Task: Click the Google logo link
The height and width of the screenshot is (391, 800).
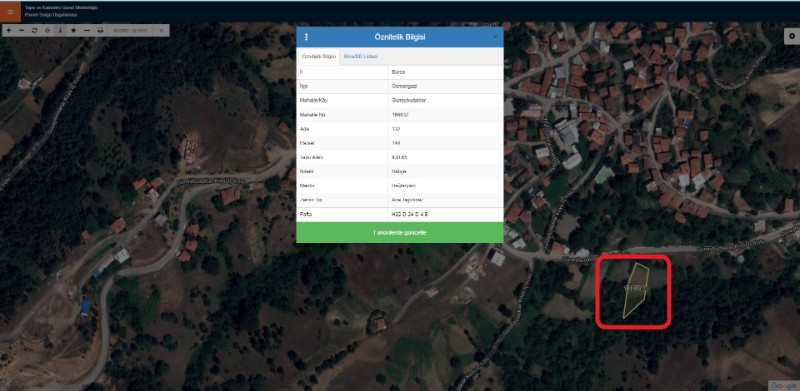Action: pyautogui.click(x=783, y=385)
